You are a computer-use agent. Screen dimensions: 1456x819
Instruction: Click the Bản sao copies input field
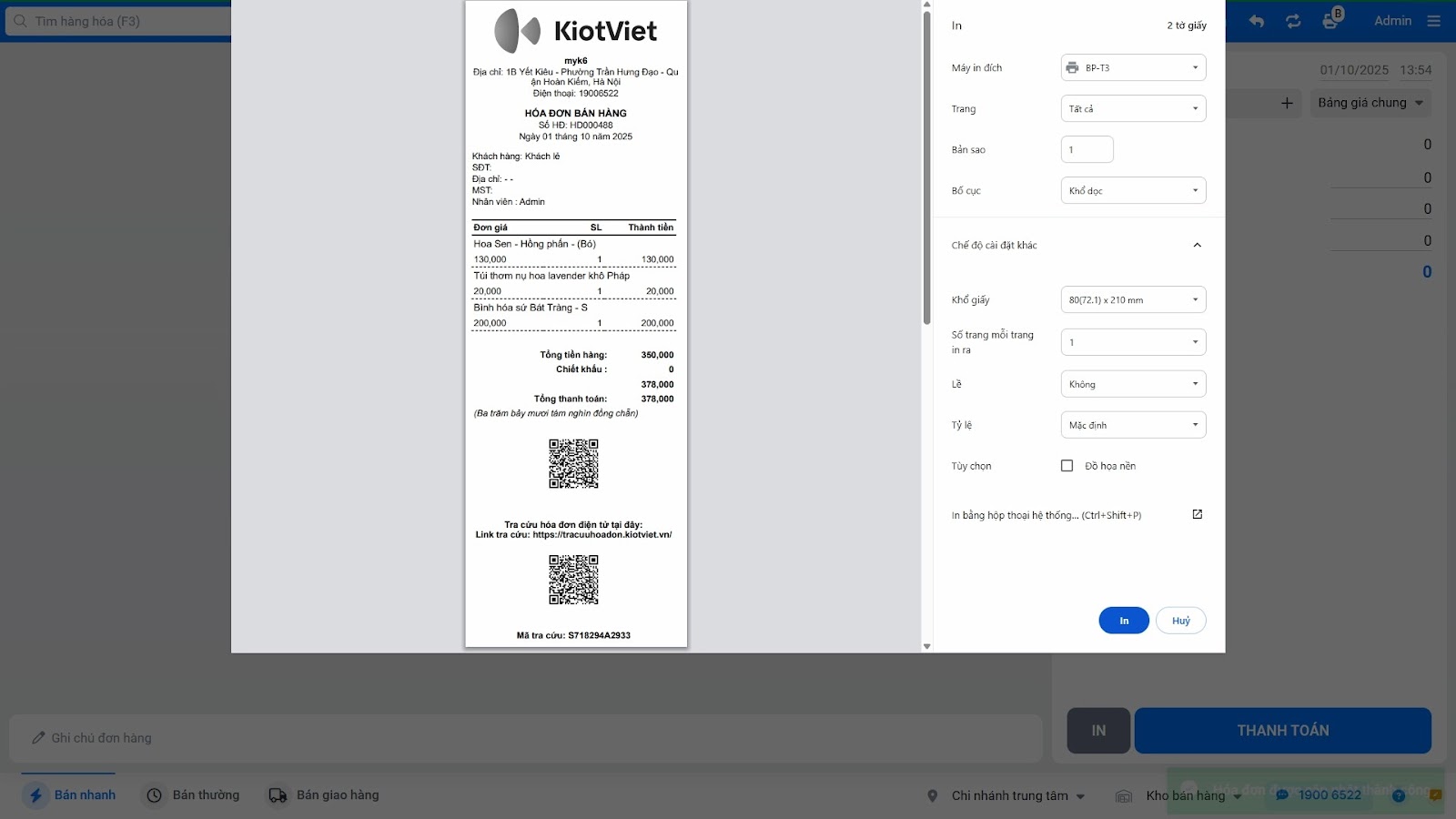[1087, 149]
